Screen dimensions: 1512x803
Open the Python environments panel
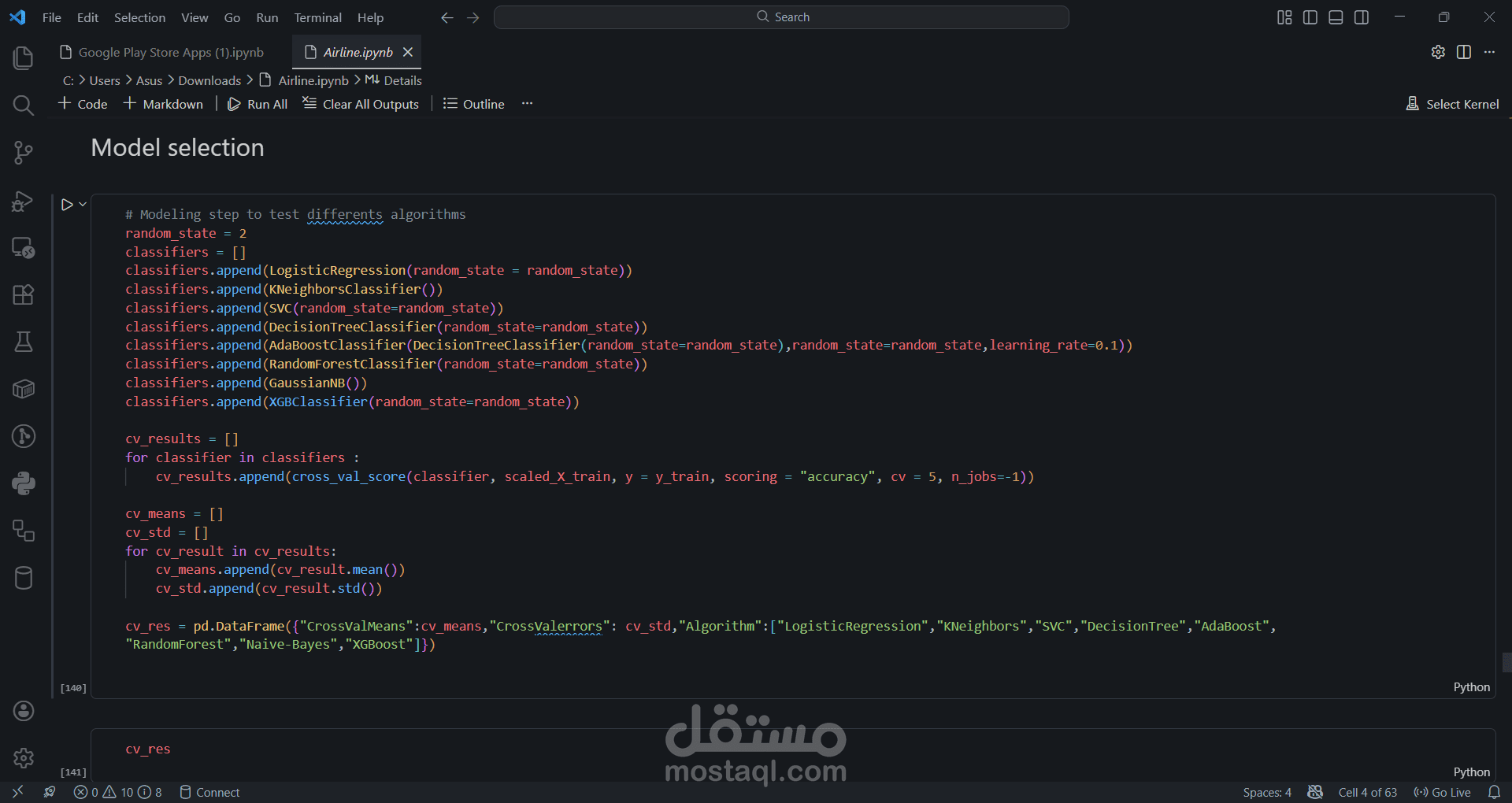(23, 483)
